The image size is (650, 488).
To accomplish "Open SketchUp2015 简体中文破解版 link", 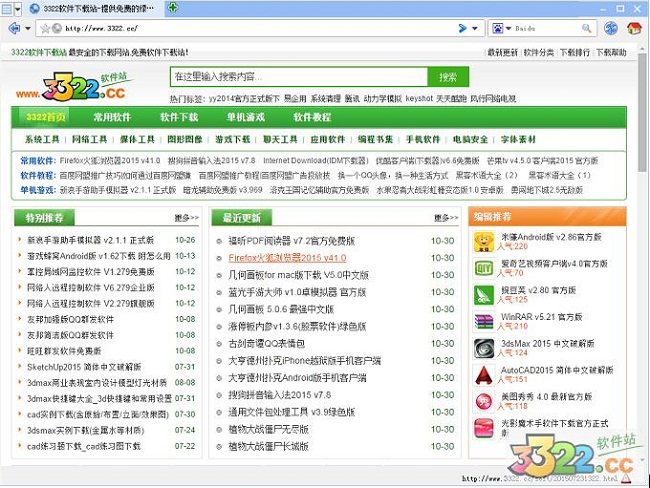I will click(84, 367).
